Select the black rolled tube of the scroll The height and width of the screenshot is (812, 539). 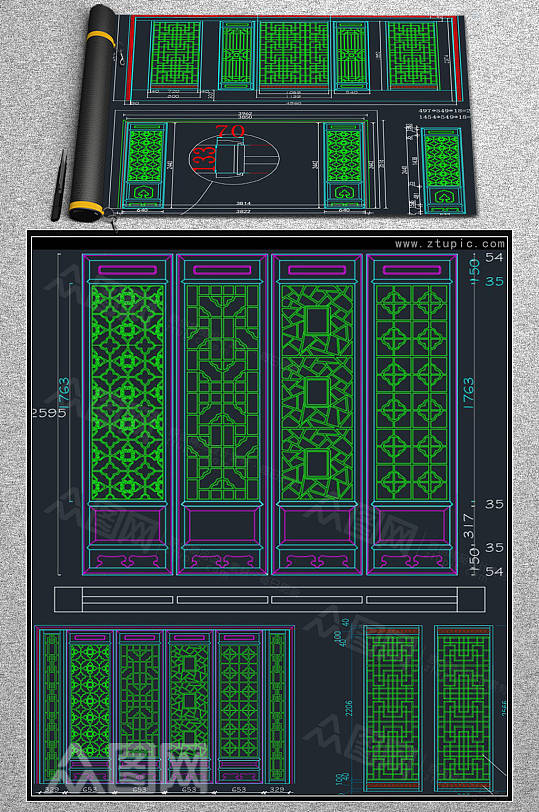point(95,113)
